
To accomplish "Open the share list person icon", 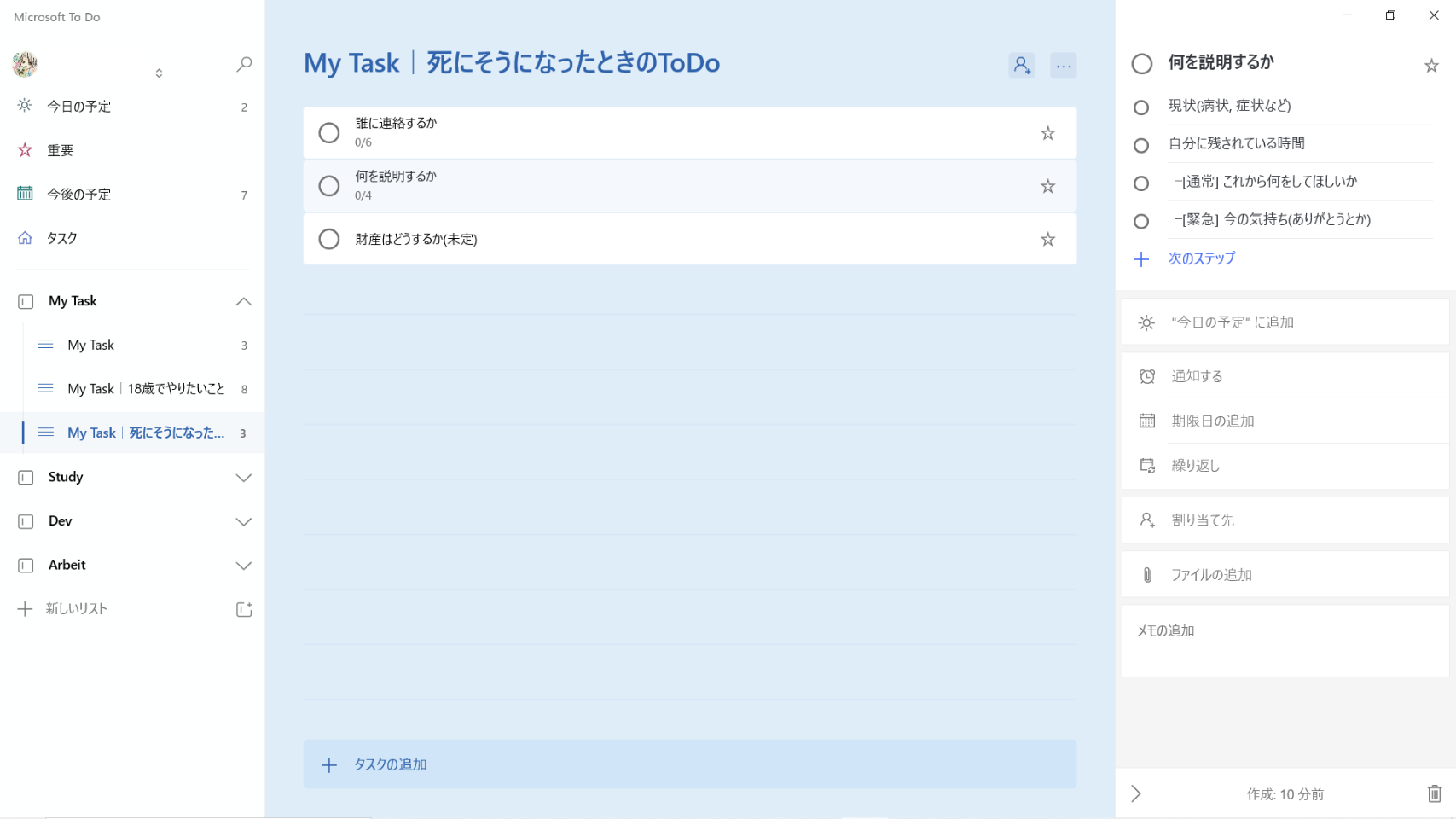I will click(1021, 66).
